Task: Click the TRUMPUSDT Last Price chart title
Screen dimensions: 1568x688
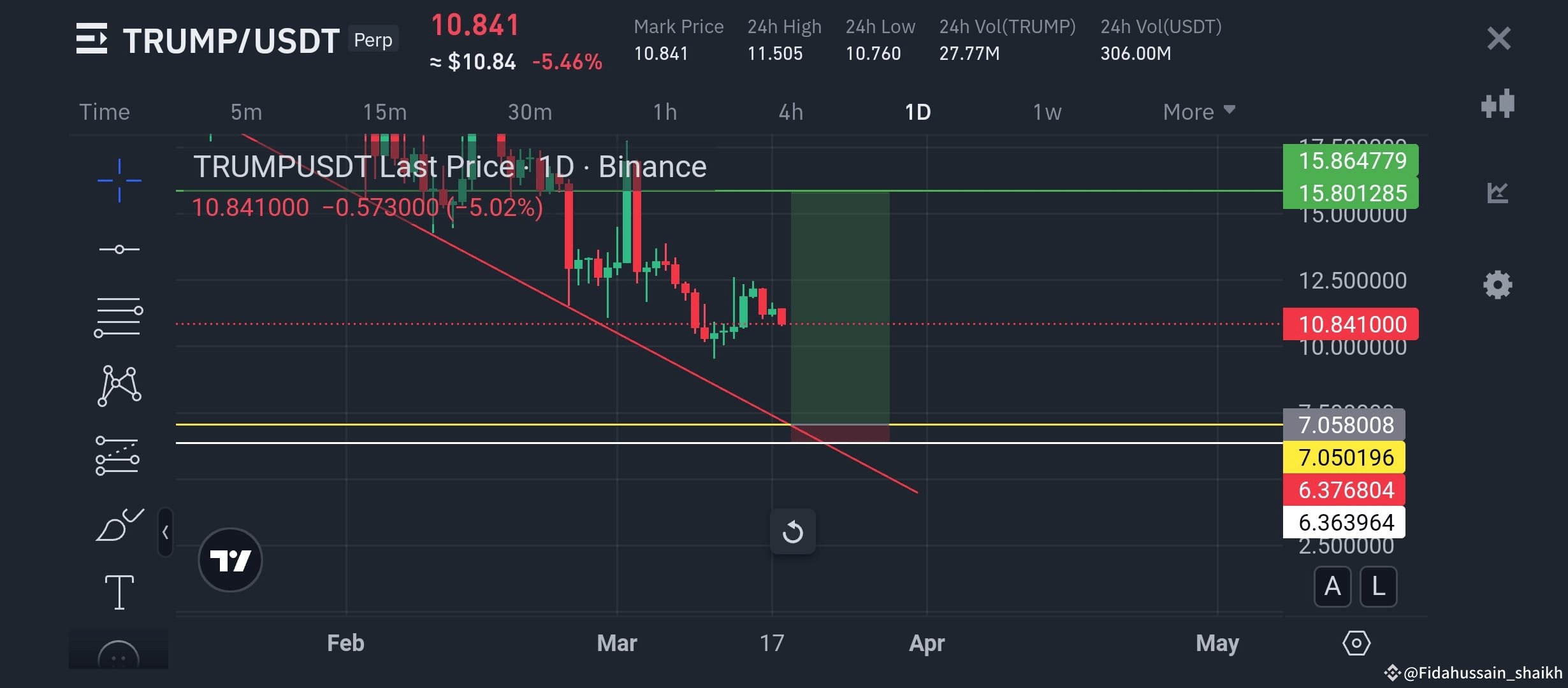Action: 450,167
